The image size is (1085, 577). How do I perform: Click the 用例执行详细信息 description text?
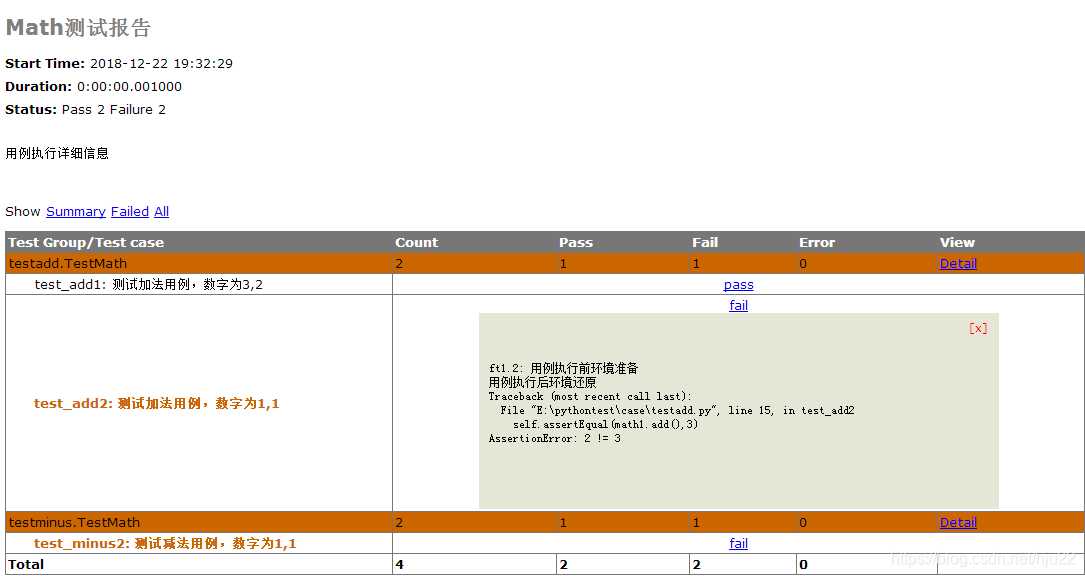[57, 154]
